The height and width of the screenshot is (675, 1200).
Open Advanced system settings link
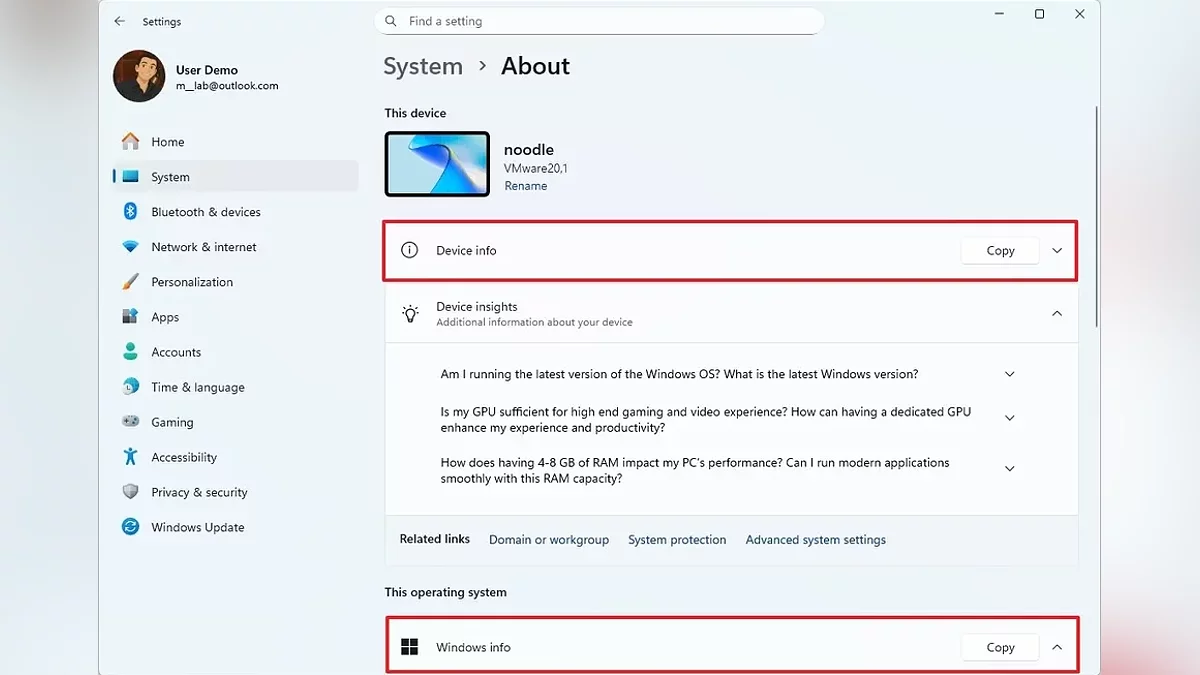815,540
